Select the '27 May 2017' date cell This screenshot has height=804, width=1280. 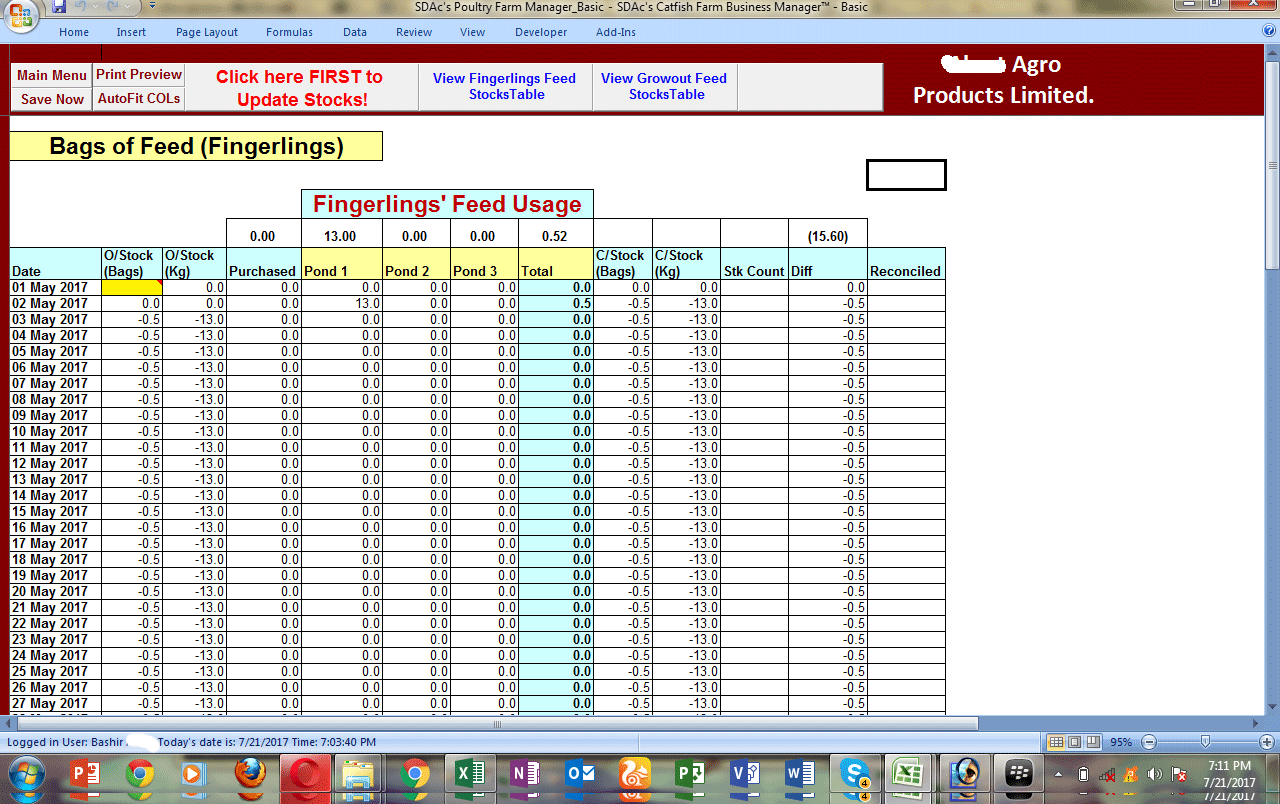(56, 703)
